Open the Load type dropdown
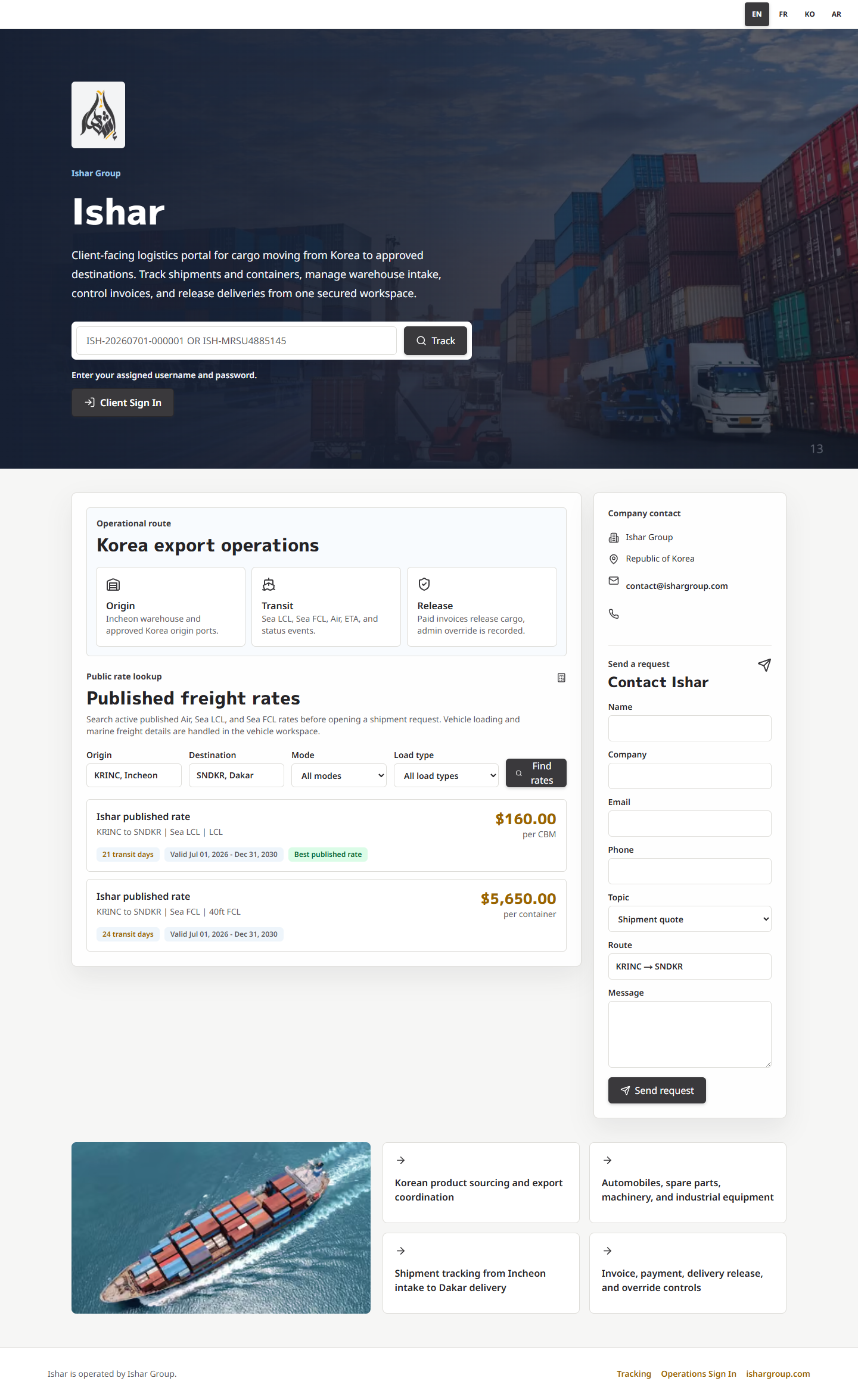The width and height of the screenshot is (858, 1400). [x=446, y=775]
